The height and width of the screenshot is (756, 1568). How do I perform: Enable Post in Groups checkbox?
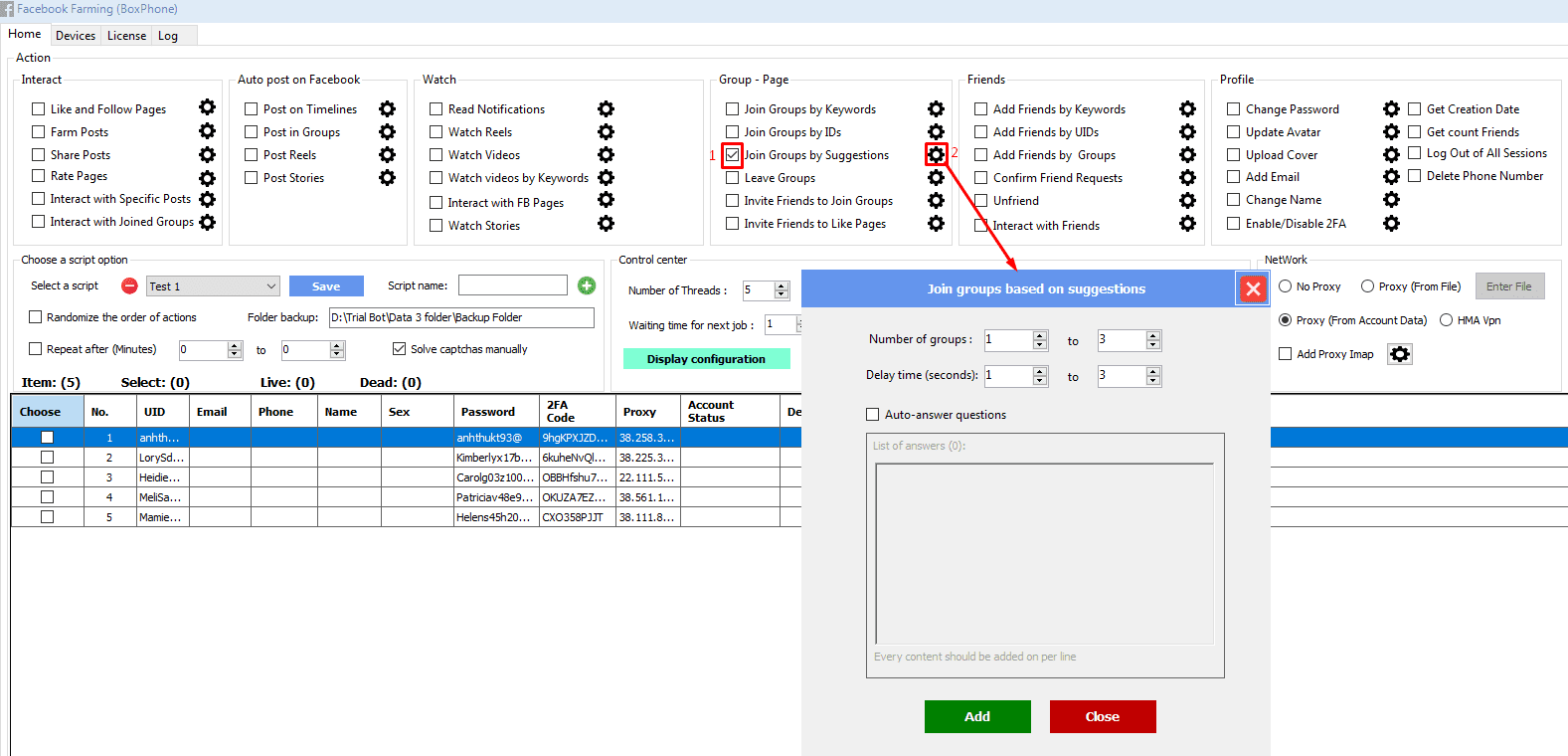pos(252,132)
